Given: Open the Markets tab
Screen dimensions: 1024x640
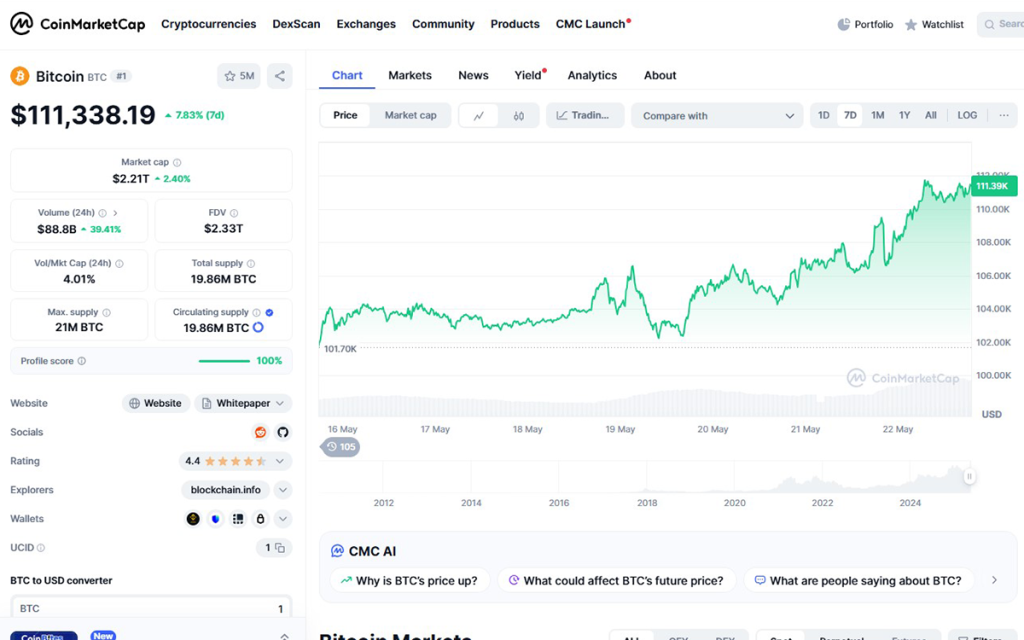Looking at the screenshot, I should pyautogui.click(x=409, y=75).
